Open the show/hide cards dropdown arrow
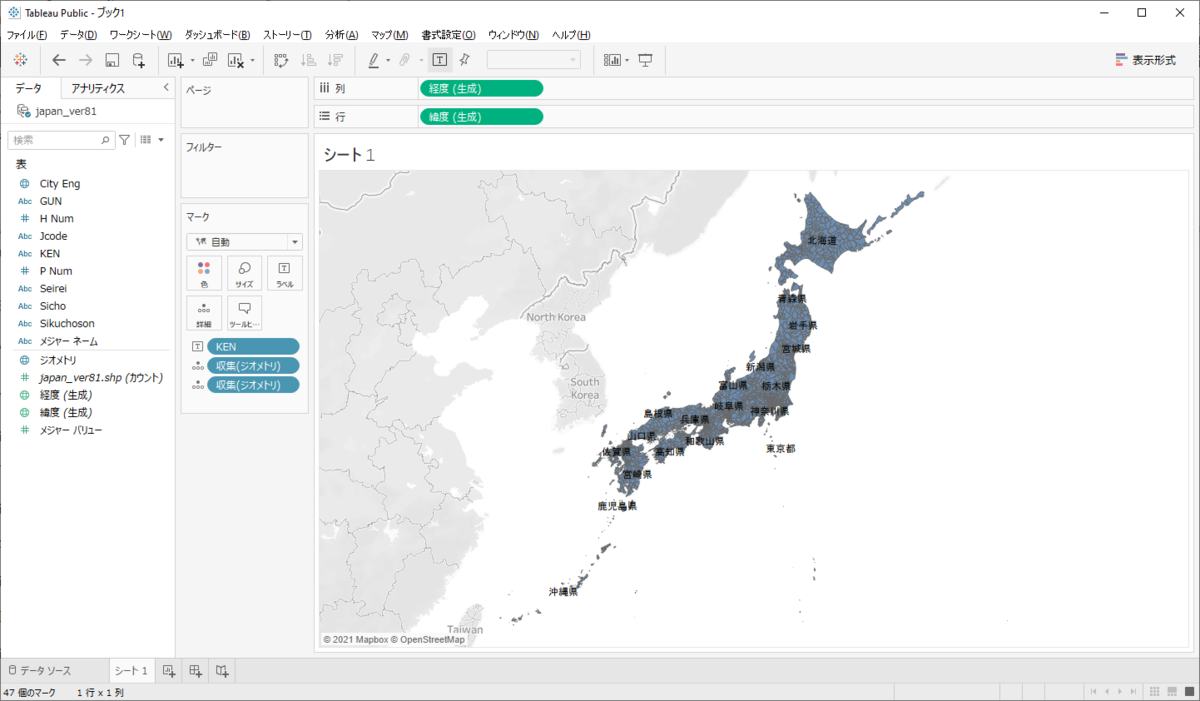 click(627, 60)
